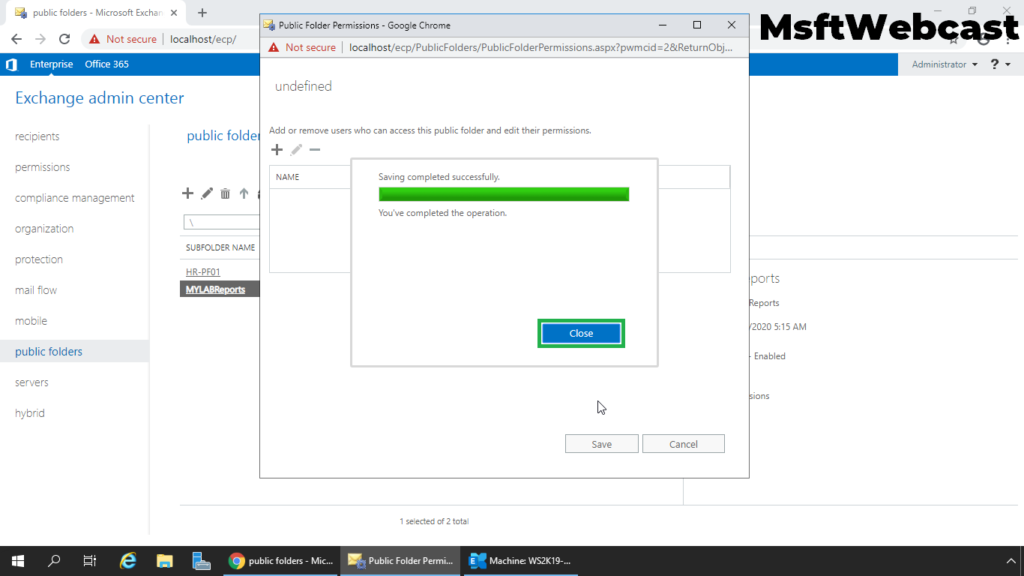The image size is (1024, 576).
Task: Select NAME column header in permissions list
Action: tap(287, 177)
